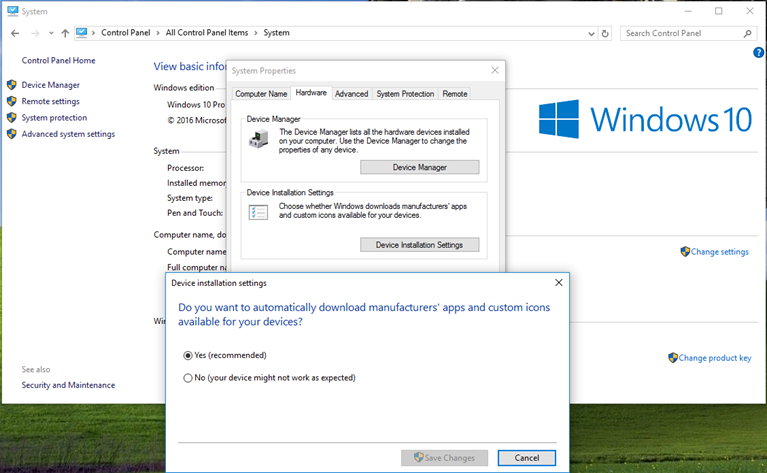Click the Device Installation Settings checklist icon

click(x=258, y=212)
